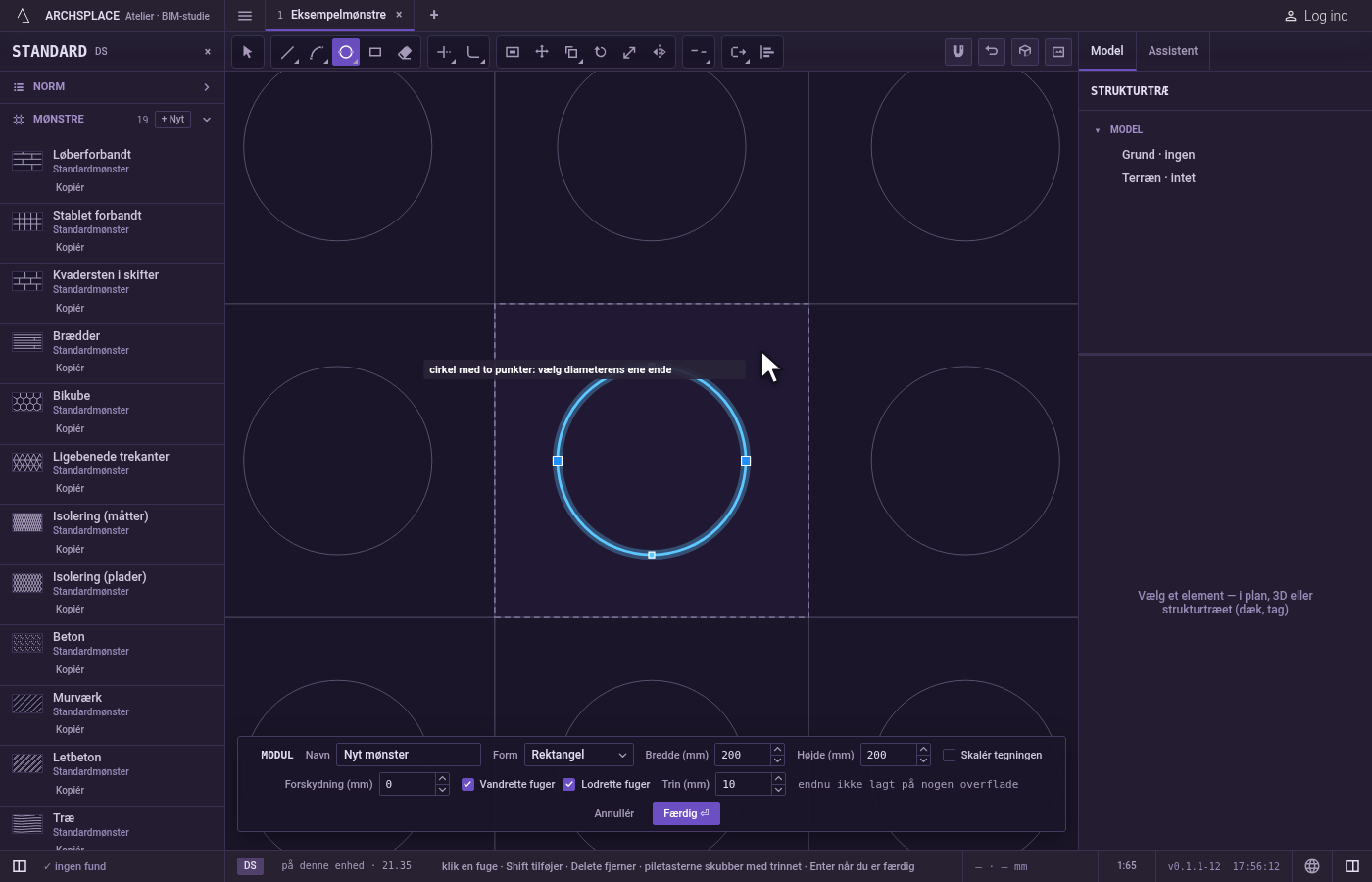
Task: Select the rectangle shape tool
Action: [x=375, y=52]
